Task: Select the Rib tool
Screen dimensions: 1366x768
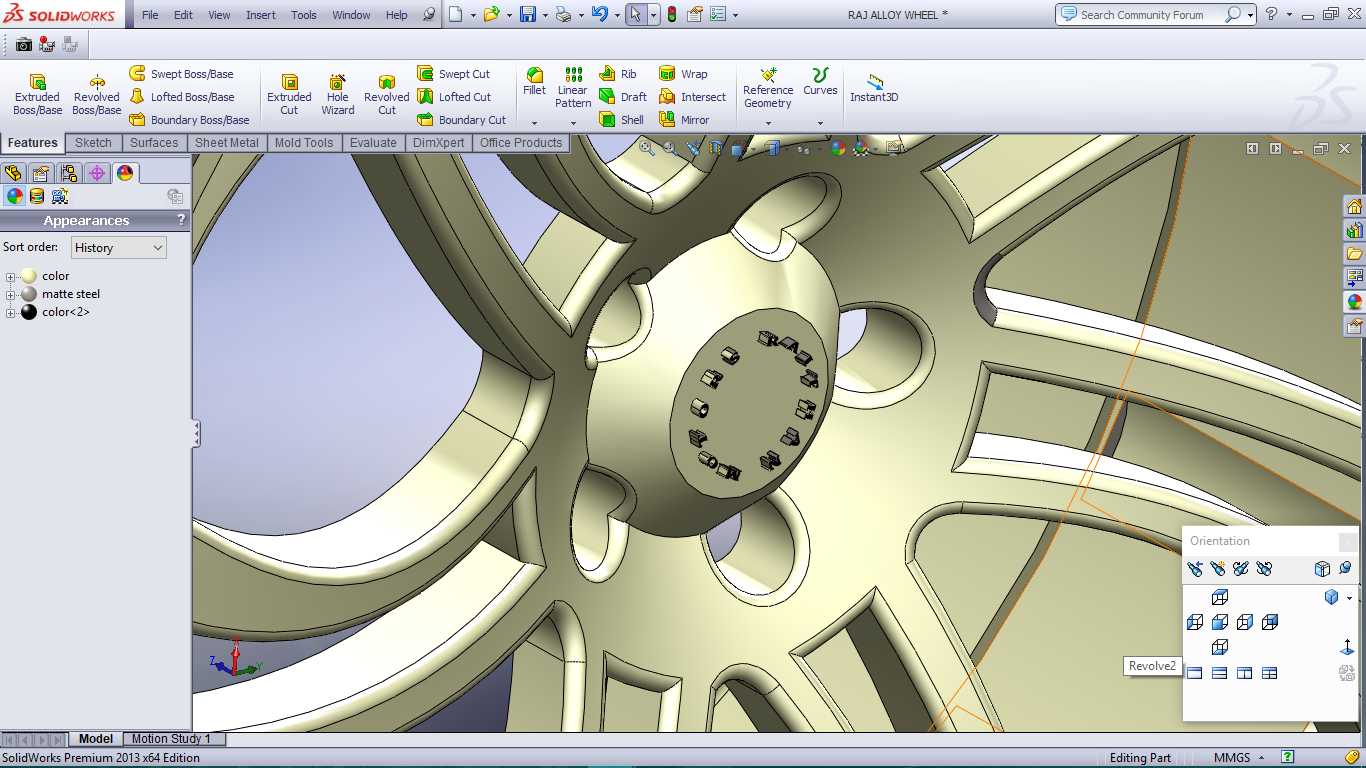Action: pyautogui.click(x=618, y=74)
